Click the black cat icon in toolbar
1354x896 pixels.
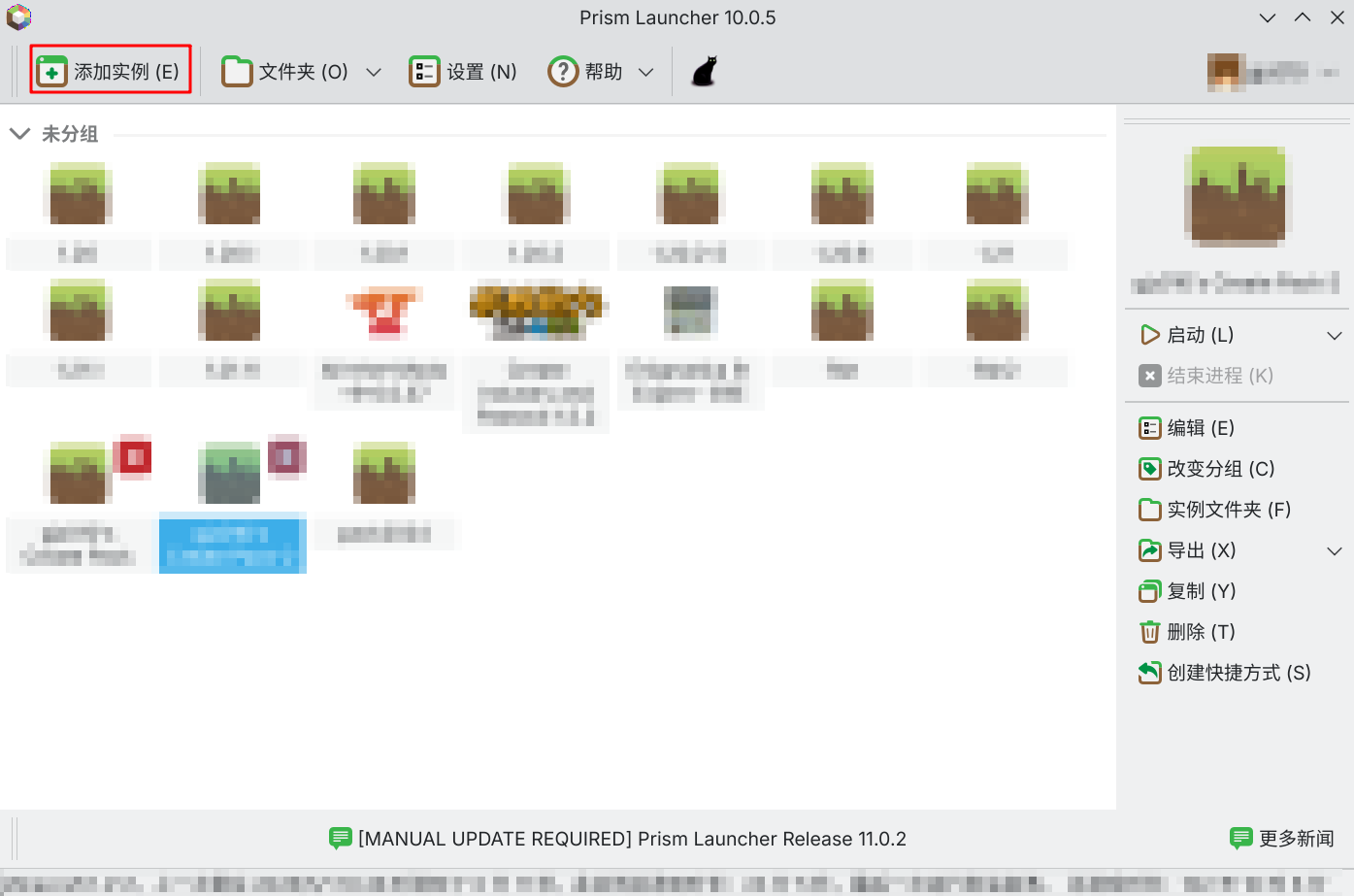coord(705,72)
